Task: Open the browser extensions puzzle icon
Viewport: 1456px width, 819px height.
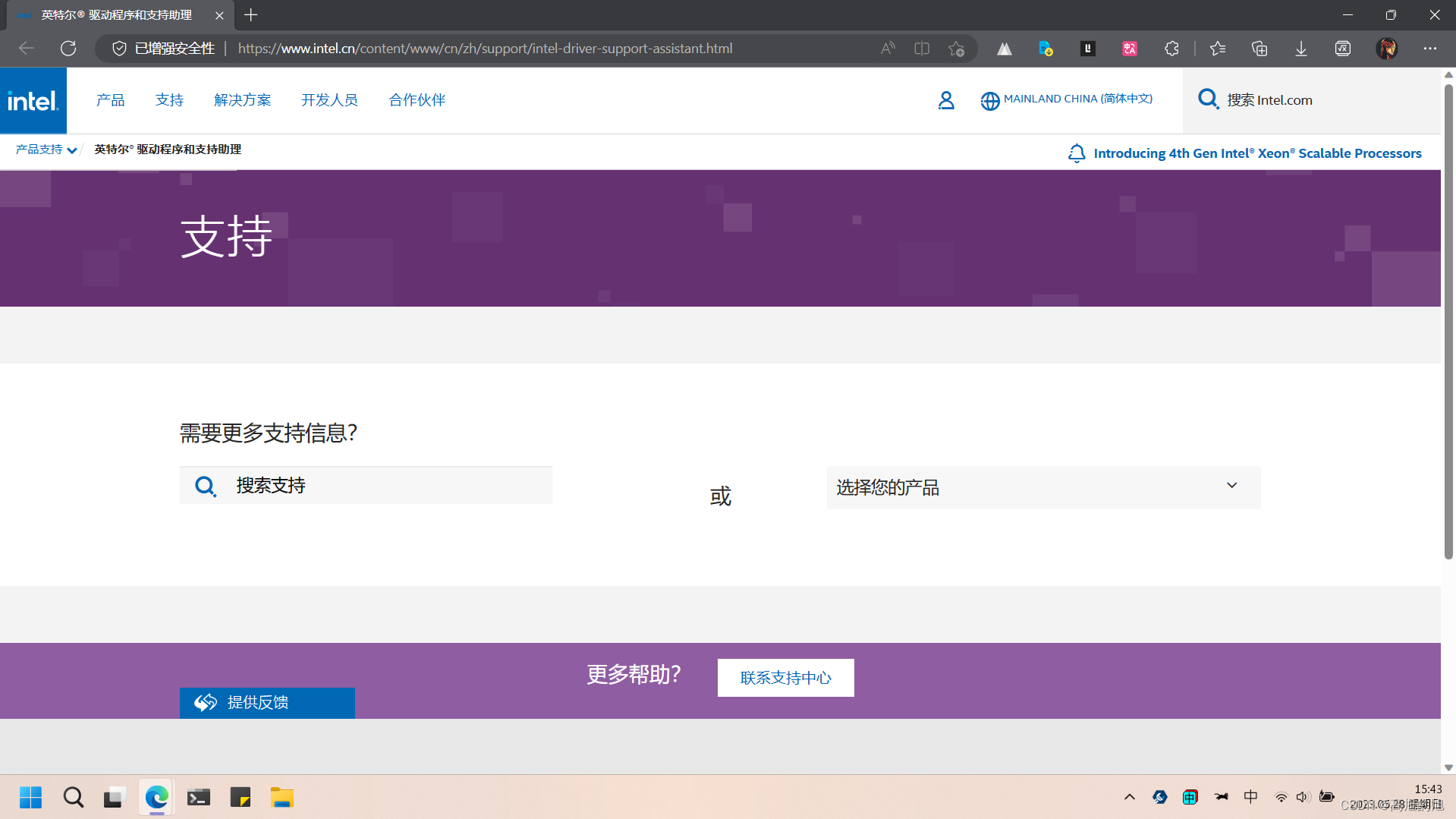Action: point(1171,49)
